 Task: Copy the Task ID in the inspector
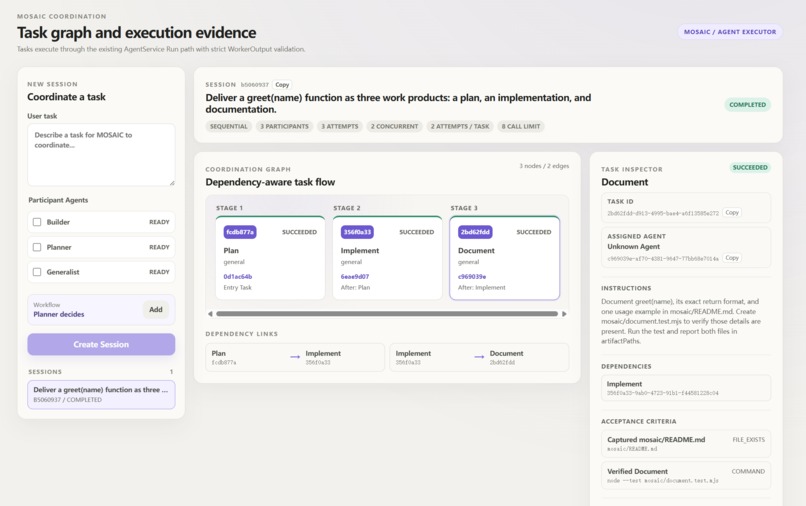[x=732, y=212]
